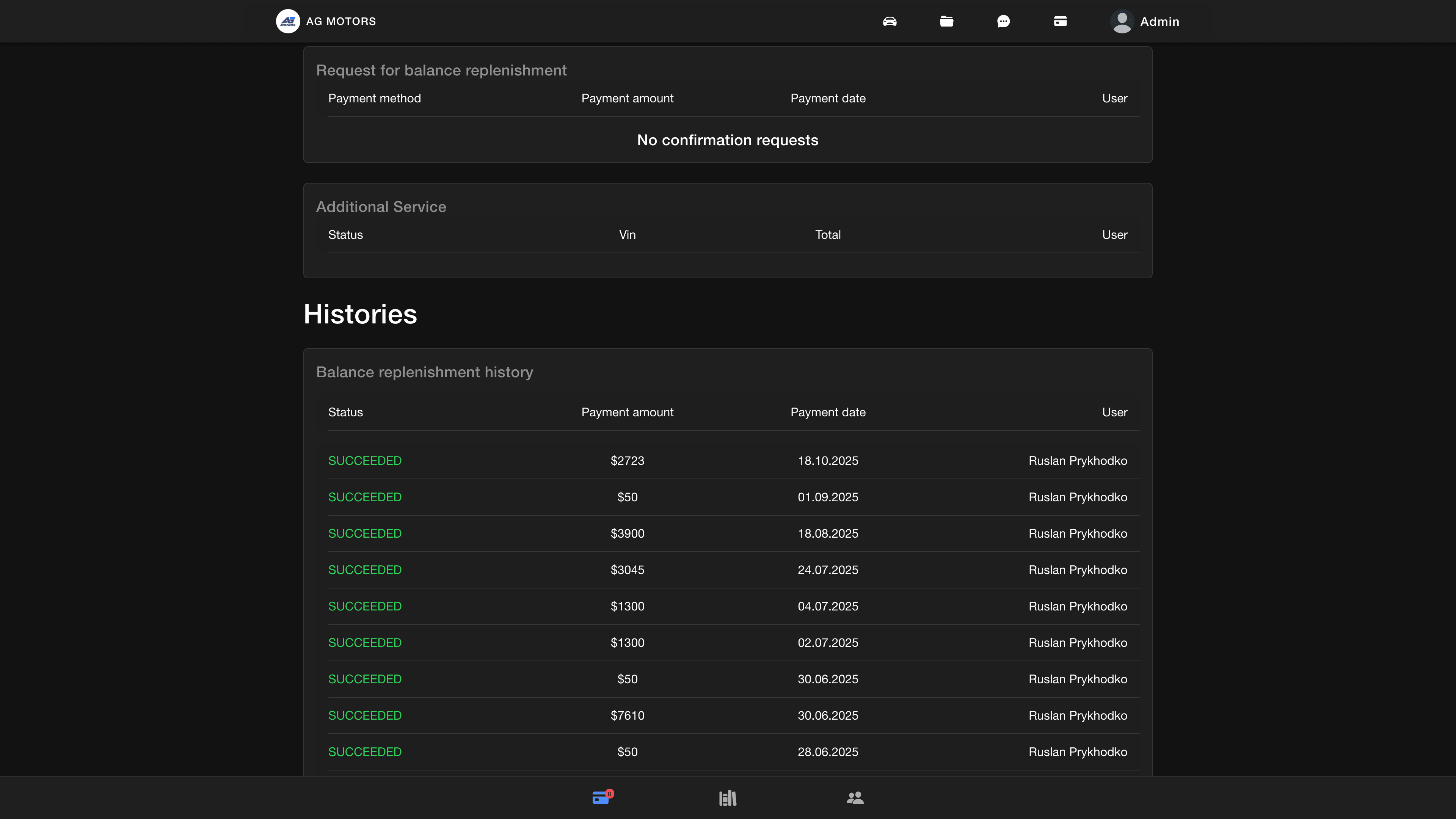Select the $7610 payment amount

628,715
